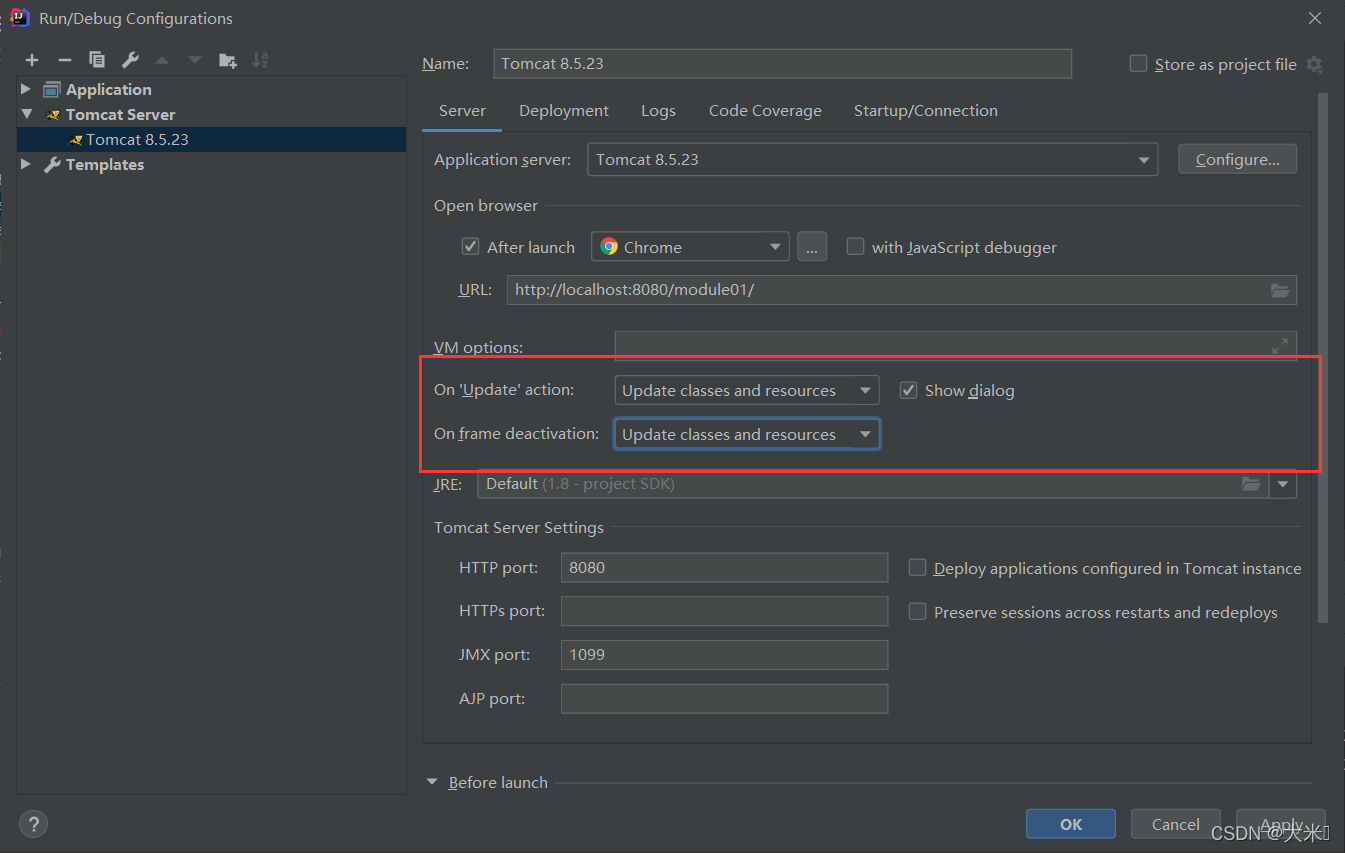Screen dimensions: 1345x853
Task: Click the AJP port field
Action: 724,698
